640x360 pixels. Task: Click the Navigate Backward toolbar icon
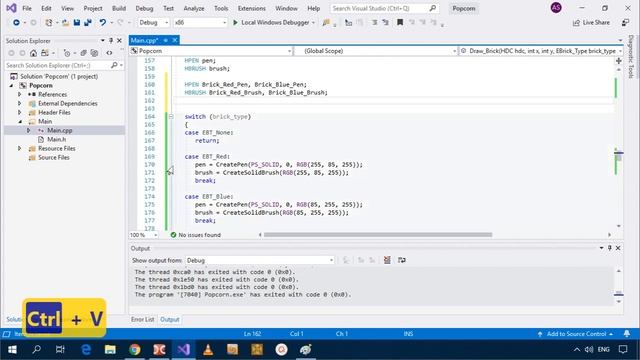tap(16, 22)
